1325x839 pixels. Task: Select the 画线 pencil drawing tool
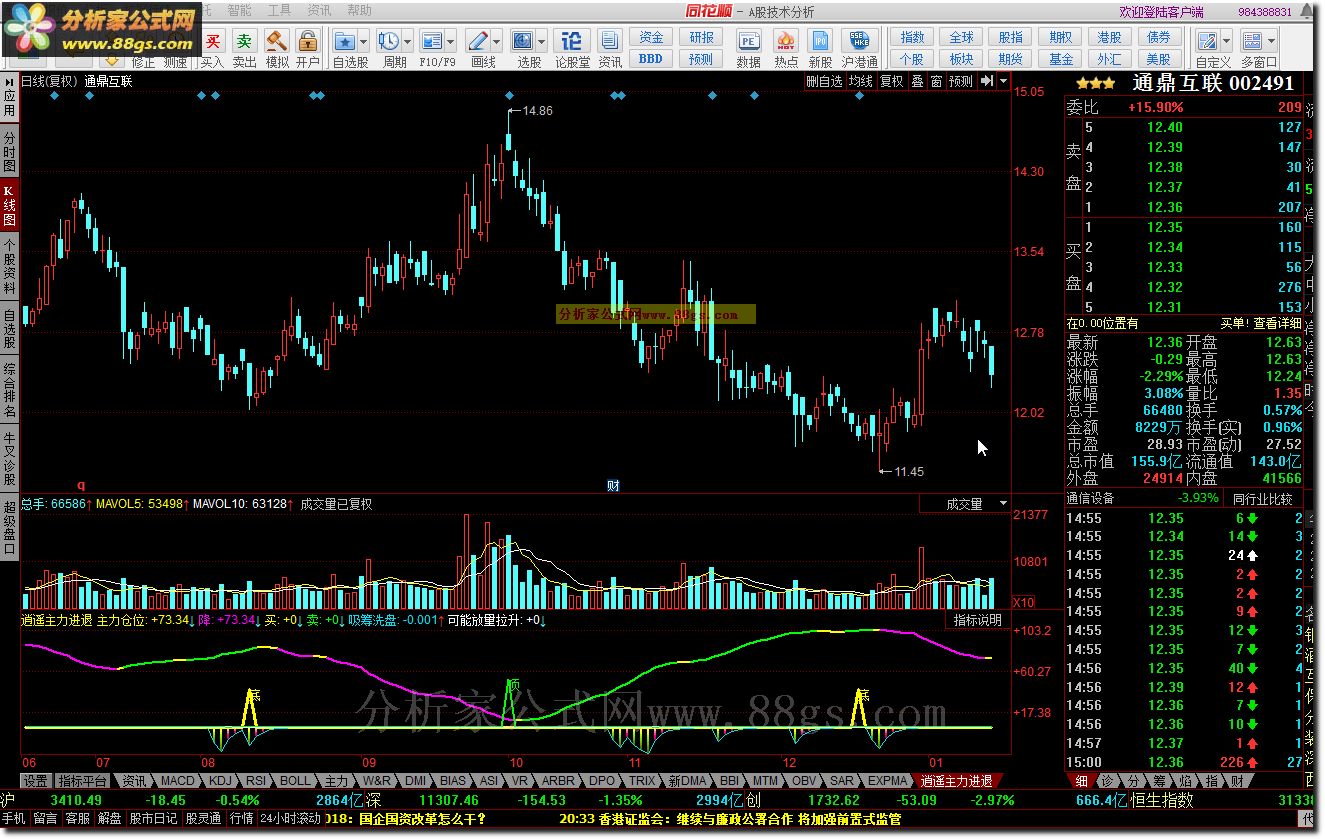[479, 41]
